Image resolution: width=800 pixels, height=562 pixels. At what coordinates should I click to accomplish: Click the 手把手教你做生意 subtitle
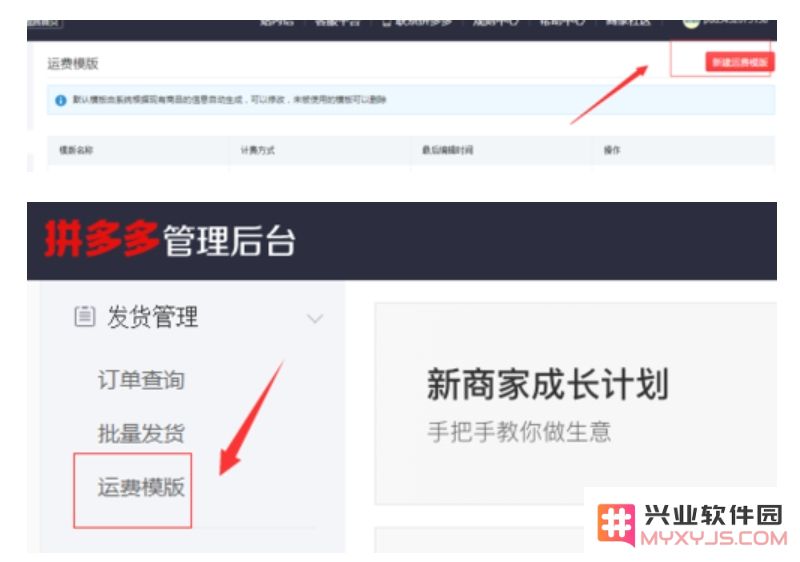[x=519, y=432]
